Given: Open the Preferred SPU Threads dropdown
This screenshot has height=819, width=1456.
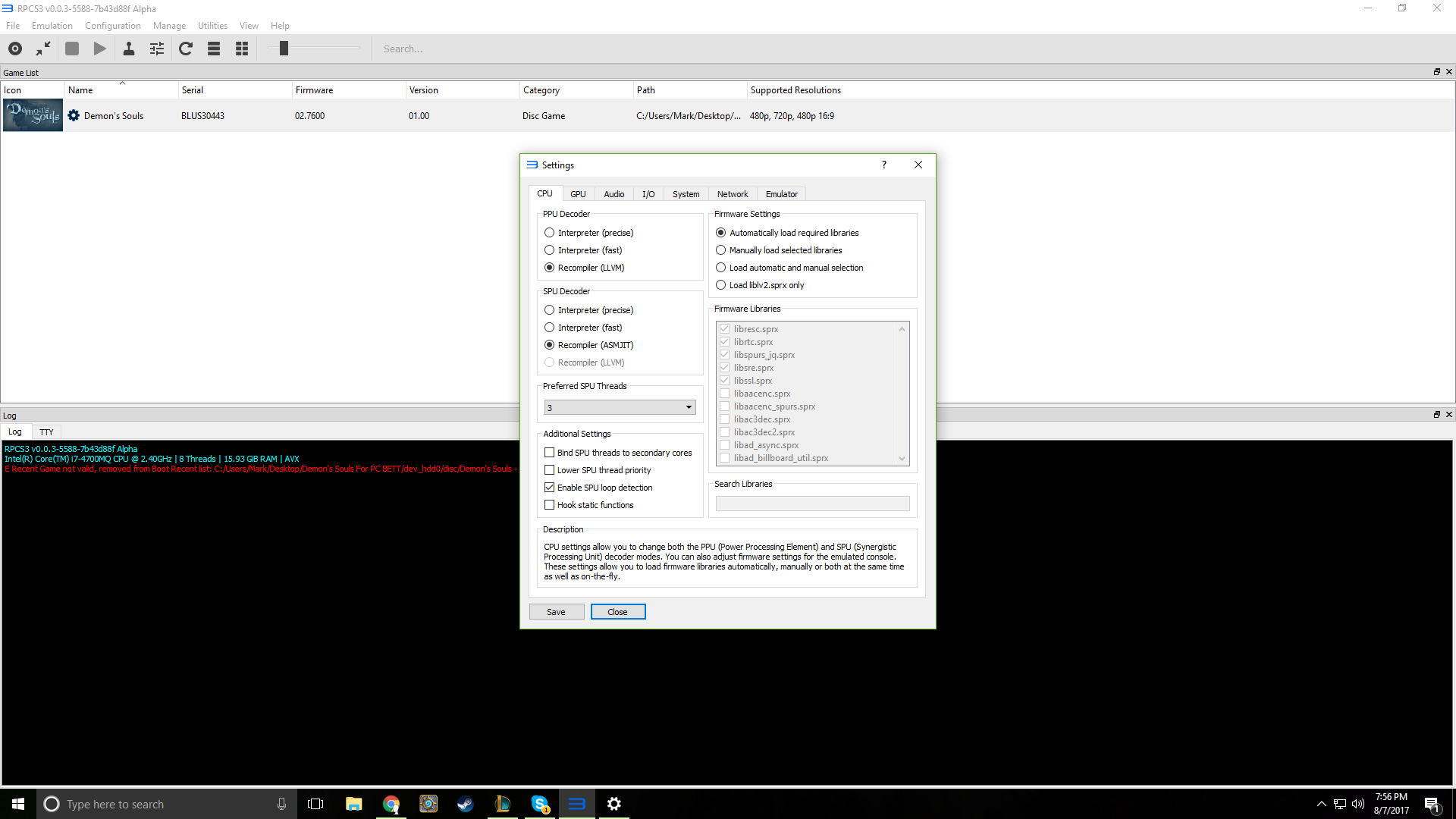Looking at the screenshot, I should [x=620, y=407].
